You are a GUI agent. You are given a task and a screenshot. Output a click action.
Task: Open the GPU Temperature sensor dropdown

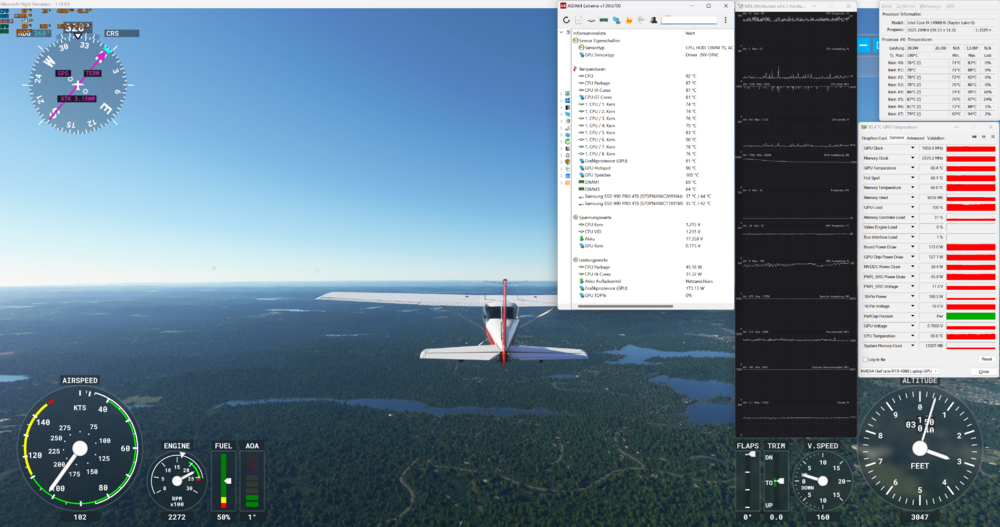point(912,168)
